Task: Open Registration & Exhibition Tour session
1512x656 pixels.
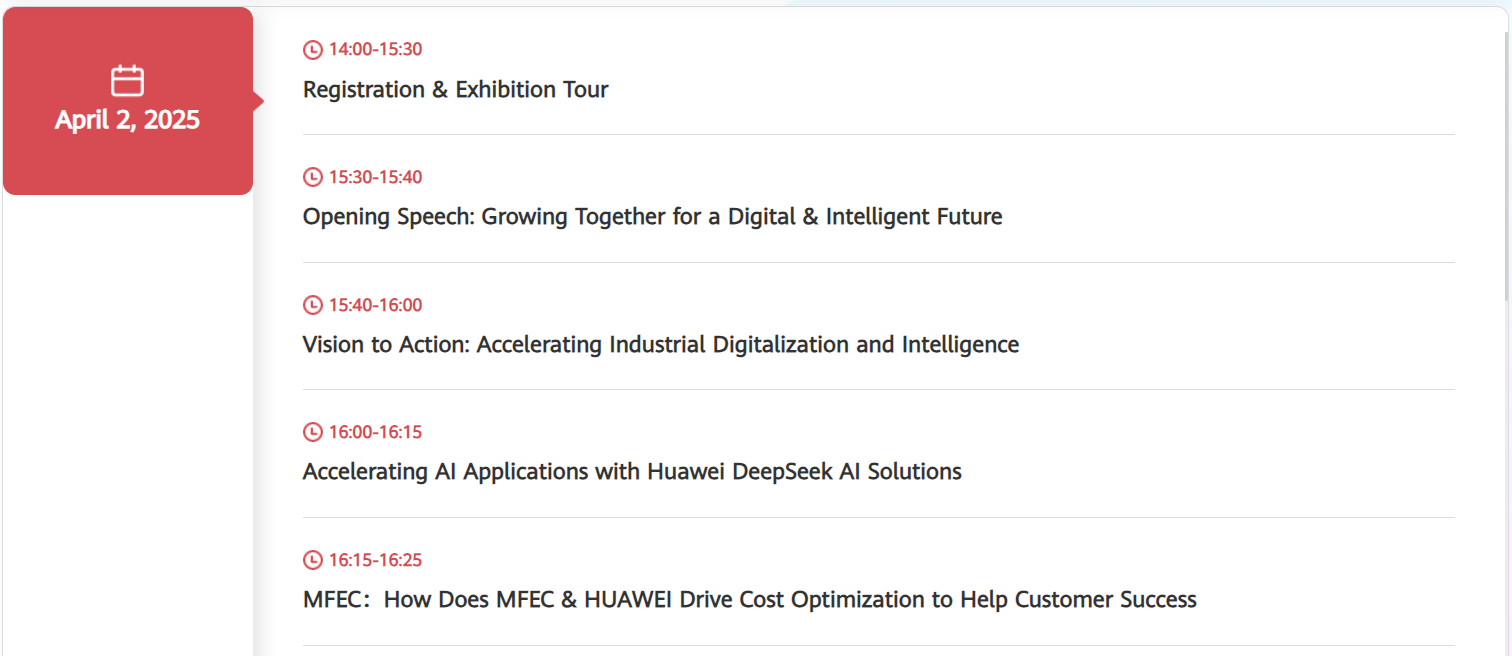Action: click(456, 90)
